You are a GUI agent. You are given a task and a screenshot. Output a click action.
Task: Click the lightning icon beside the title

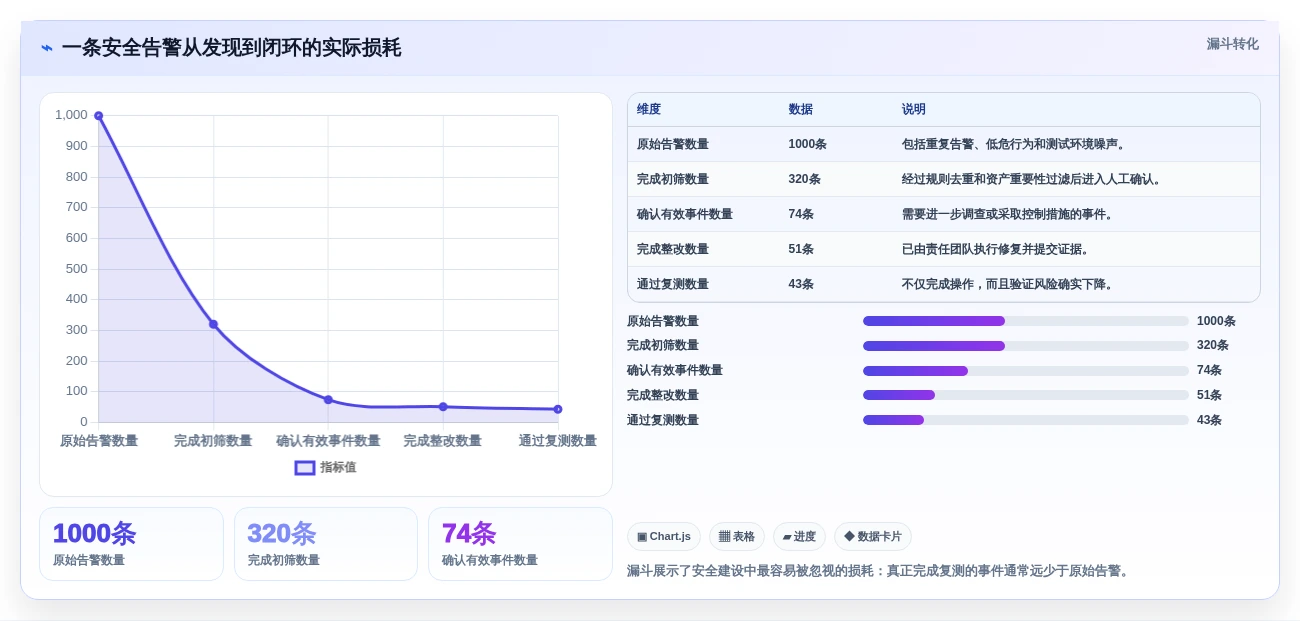(47, 48)
